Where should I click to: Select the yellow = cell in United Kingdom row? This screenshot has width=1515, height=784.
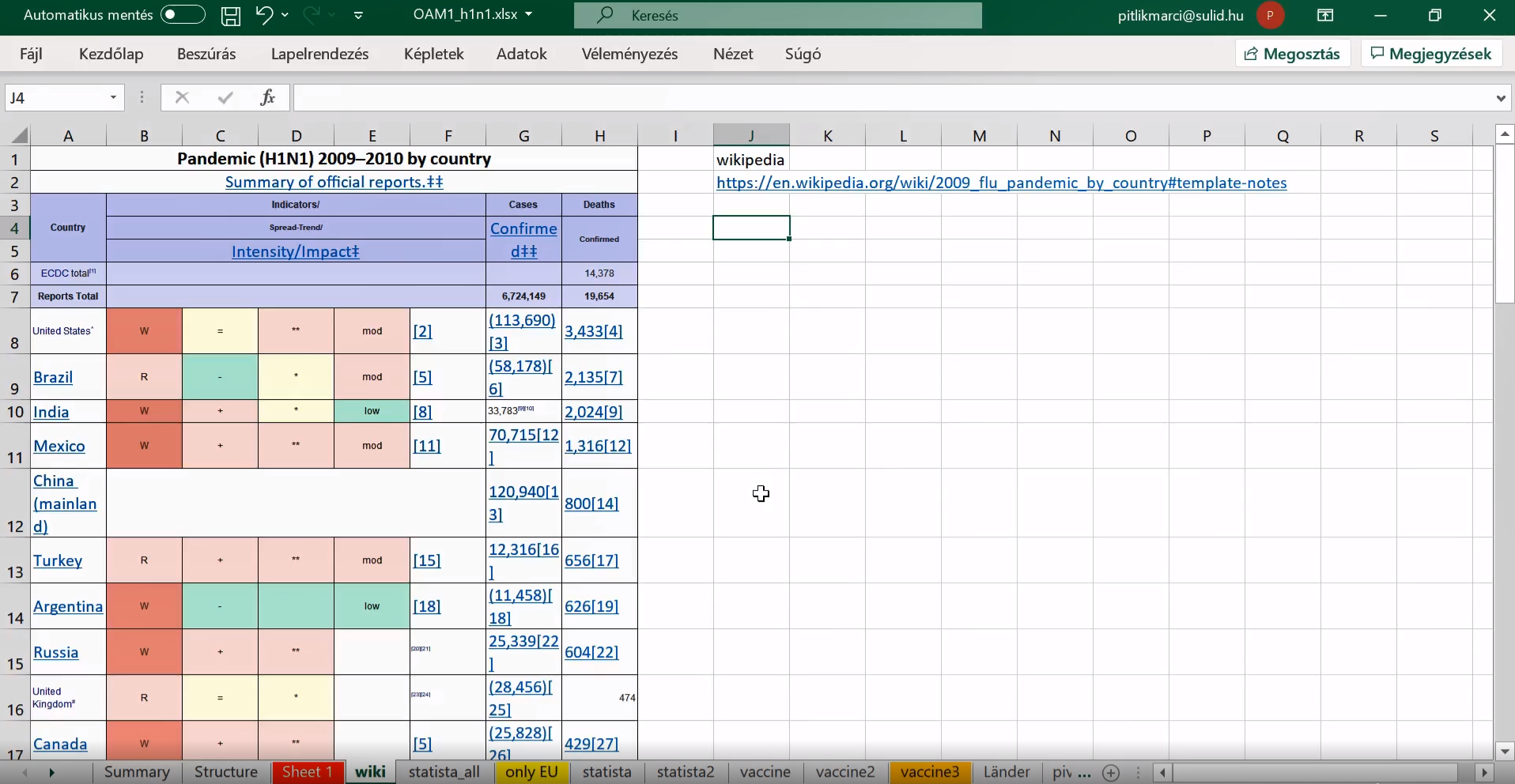pos(220,698)
